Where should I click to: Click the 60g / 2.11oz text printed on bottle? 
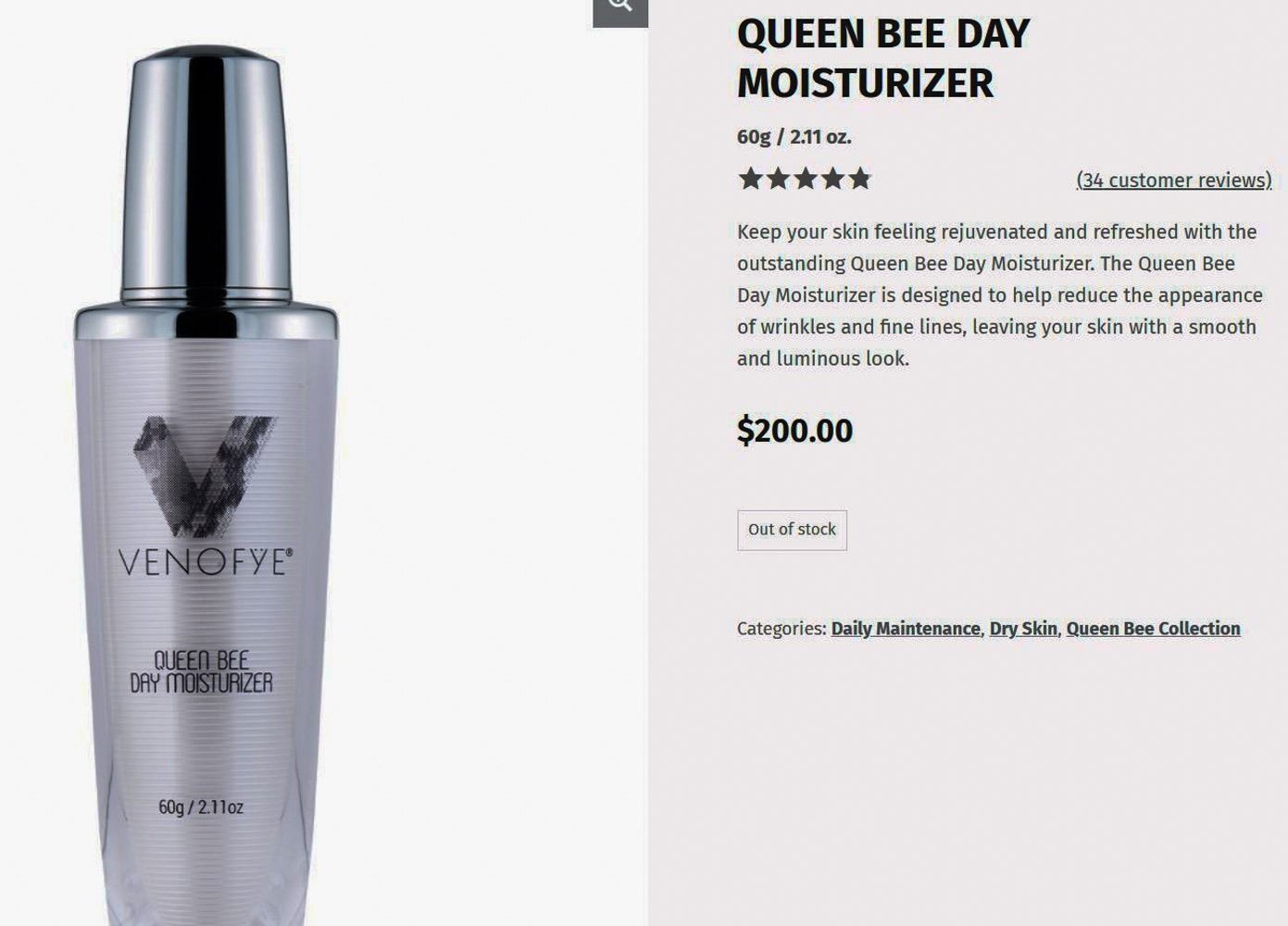[201, 807]
